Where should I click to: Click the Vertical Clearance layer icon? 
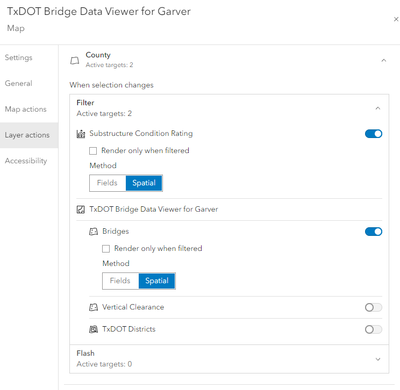coord(93,307)
